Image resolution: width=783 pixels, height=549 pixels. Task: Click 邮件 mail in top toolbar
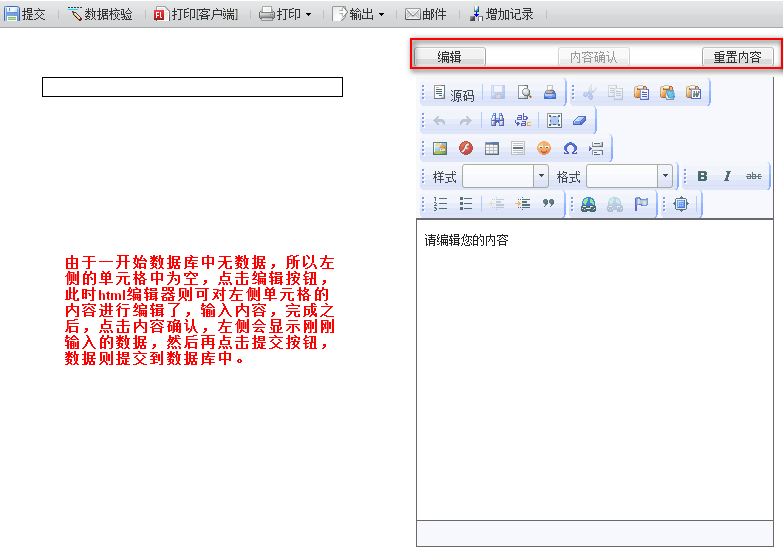[425, 14]
